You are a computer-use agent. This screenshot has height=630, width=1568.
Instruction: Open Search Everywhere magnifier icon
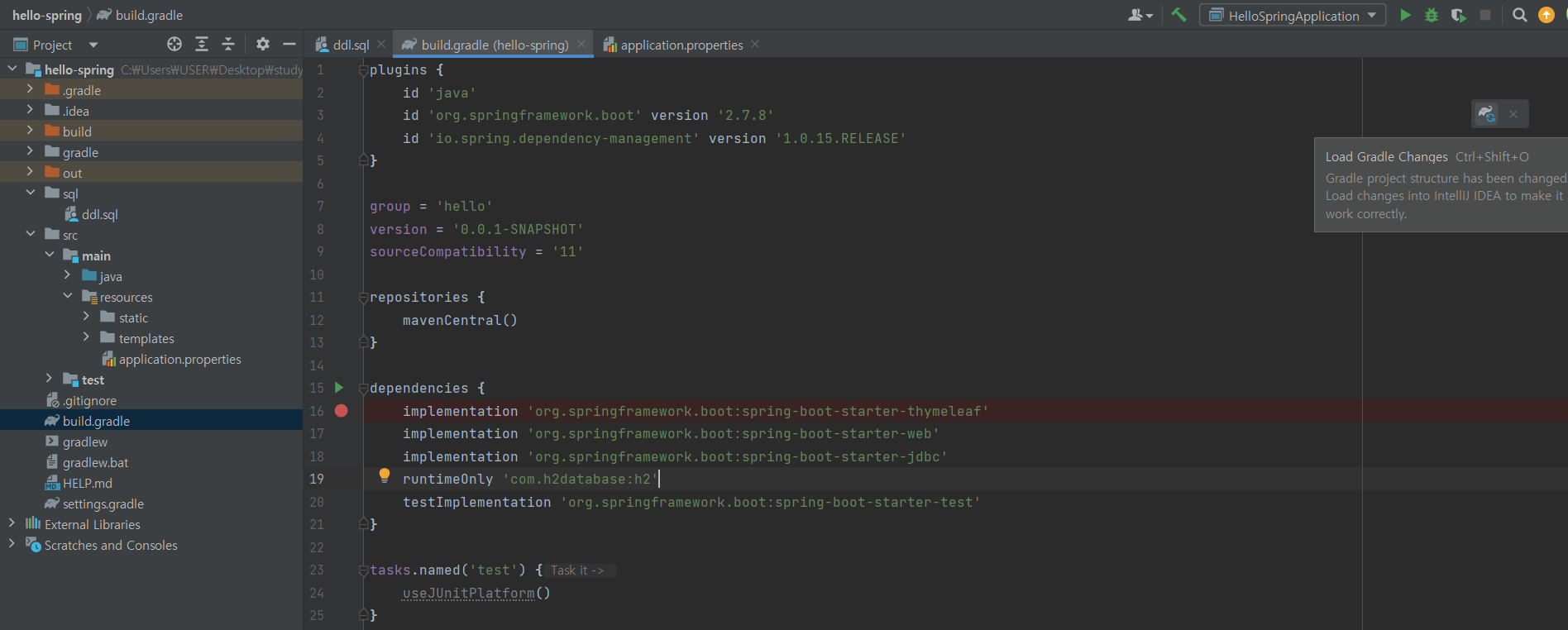[x=1519, y=15]
